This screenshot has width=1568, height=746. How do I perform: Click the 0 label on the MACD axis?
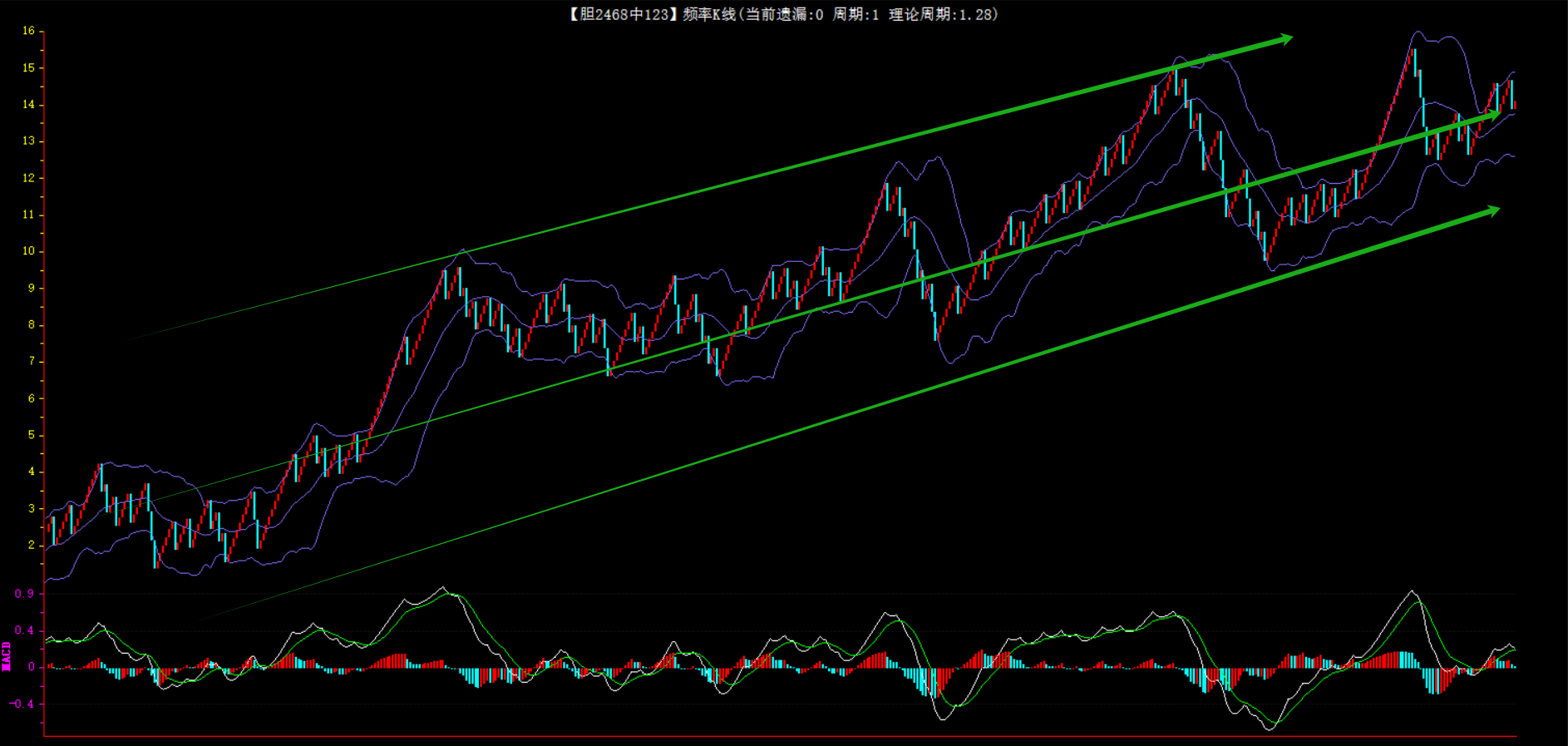coord(32,667)
